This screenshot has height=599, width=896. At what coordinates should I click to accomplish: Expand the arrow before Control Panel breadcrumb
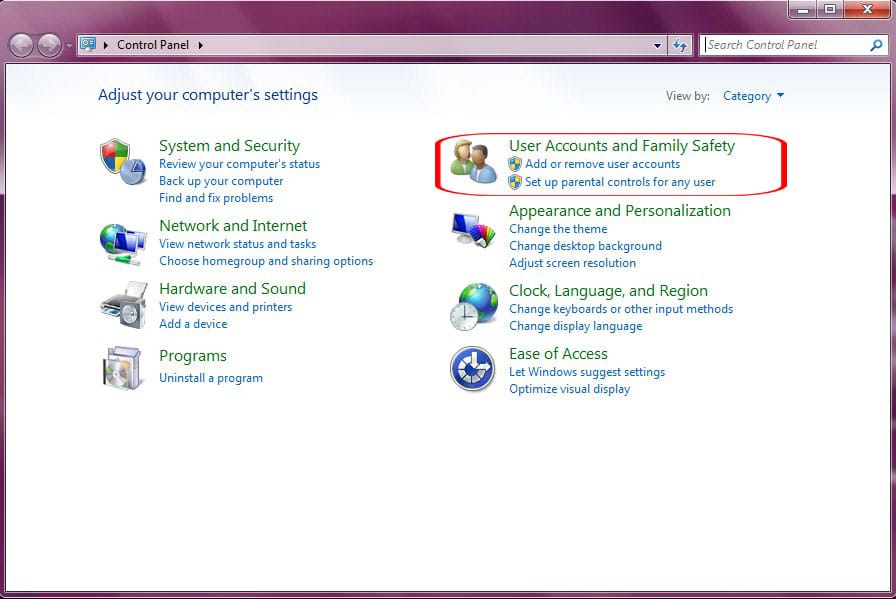tap(106, 45)
